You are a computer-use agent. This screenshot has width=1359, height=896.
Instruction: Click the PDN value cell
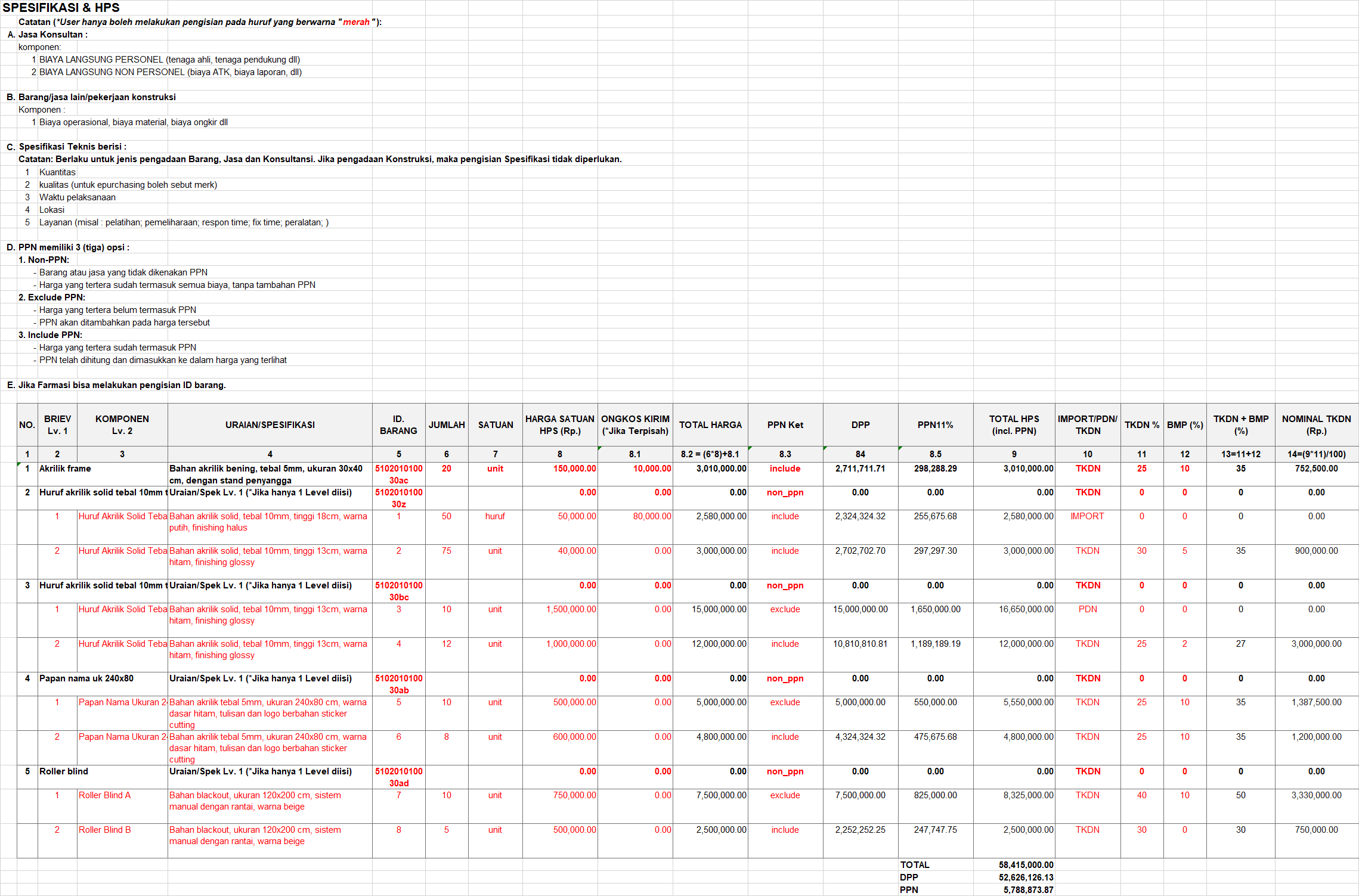tap(1087, 609)
